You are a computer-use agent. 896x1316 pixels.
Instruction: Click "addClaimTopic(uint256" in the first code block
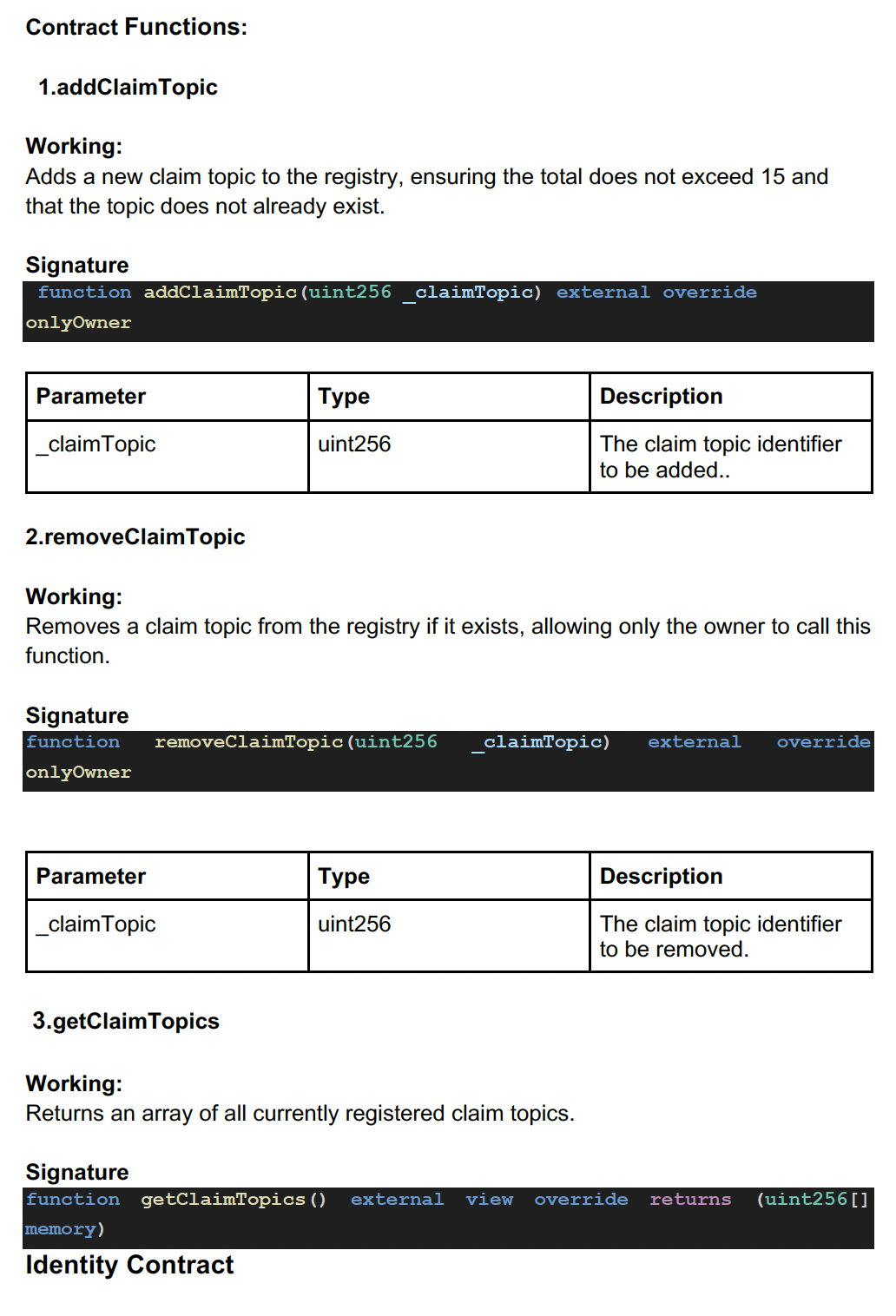[x=267, y=293]
